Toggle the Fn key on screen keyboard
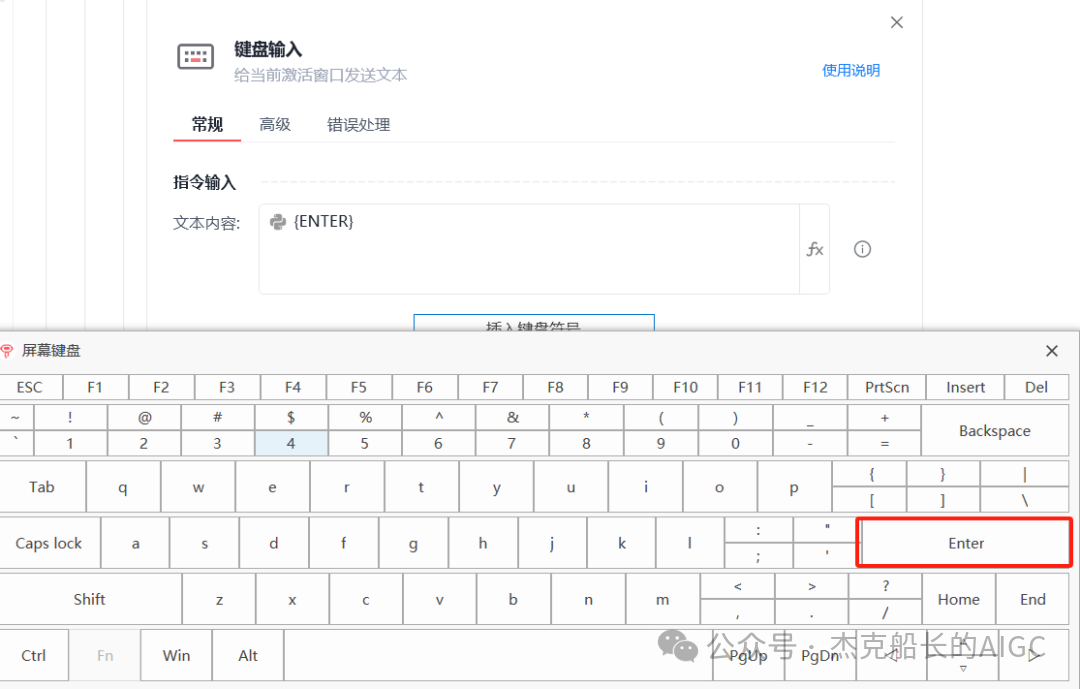This screenshot has width=1080, height=689. click(x=104, y=655)
